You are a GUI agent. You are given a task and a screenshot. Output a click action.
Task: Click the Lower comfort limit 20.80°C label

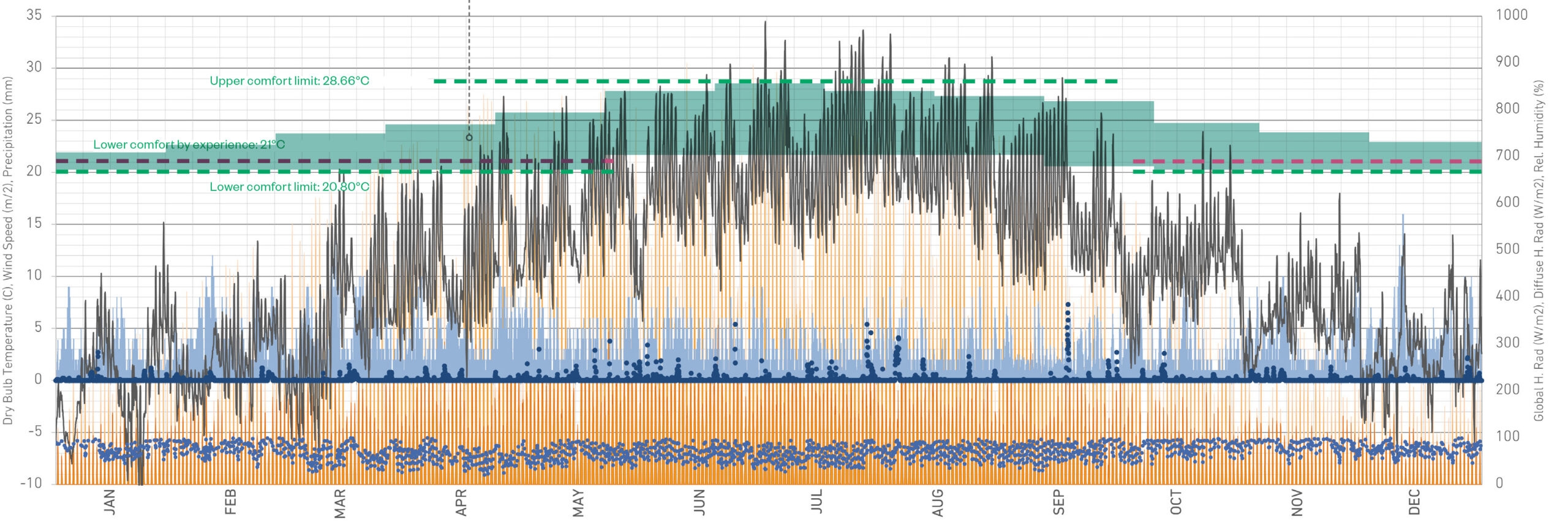pos(289,187)
